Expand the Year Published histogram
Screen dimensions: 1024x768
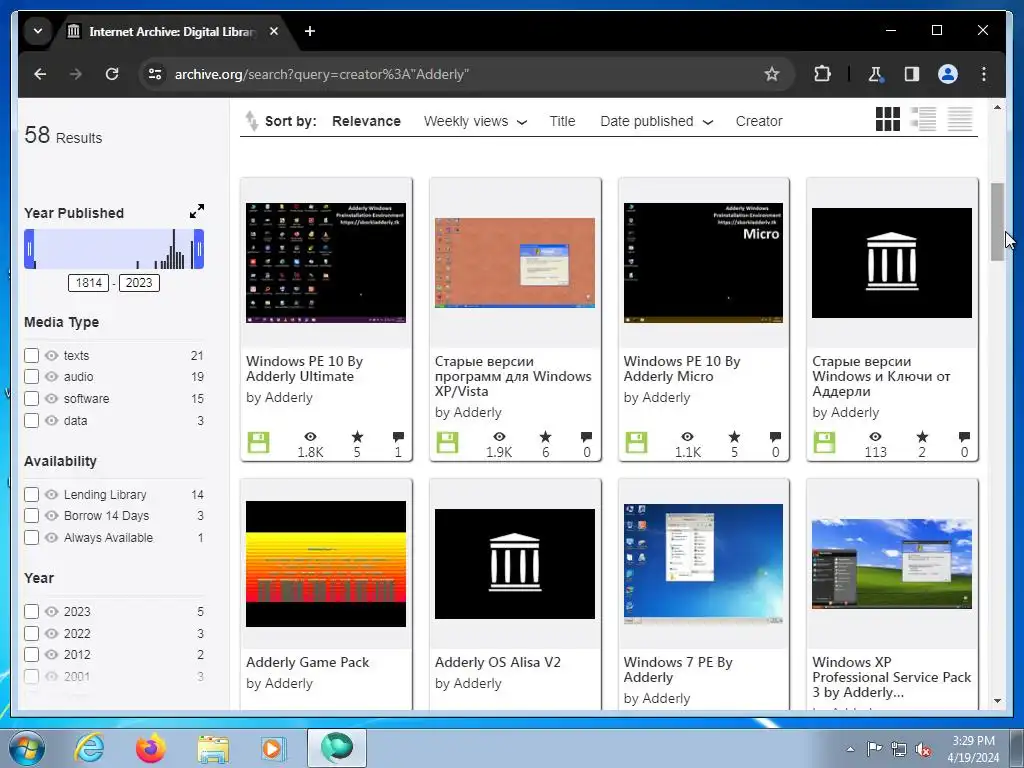[197, 212]
